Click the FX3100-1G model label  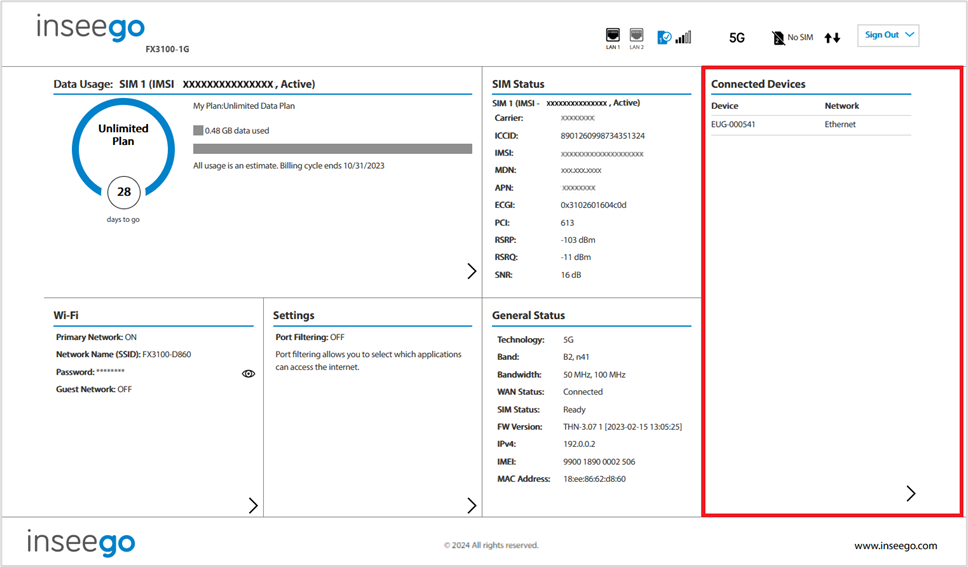pyautogui.click(x=167, y=49)
